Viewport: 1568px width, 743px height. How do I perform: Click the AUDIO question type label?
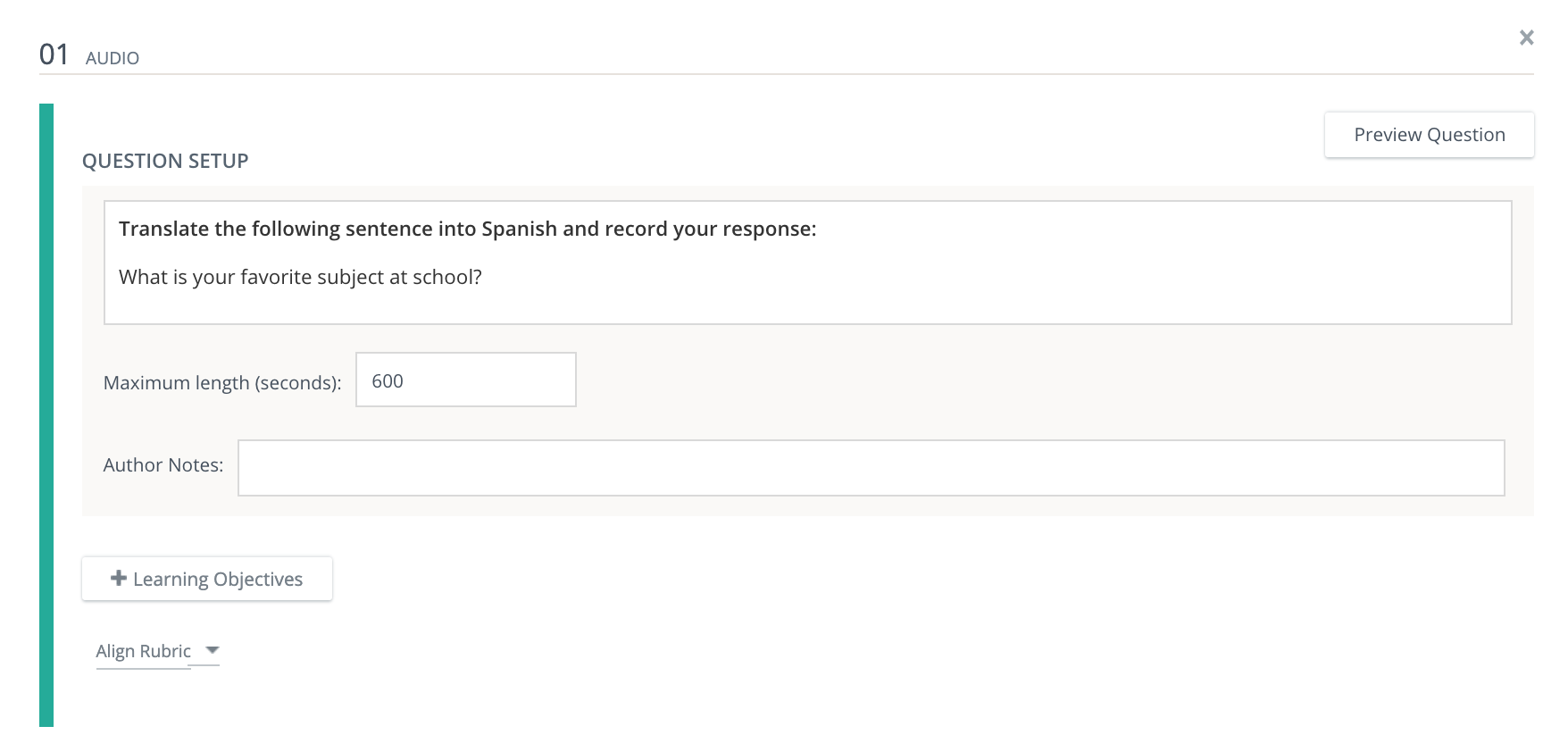[113, 58]
